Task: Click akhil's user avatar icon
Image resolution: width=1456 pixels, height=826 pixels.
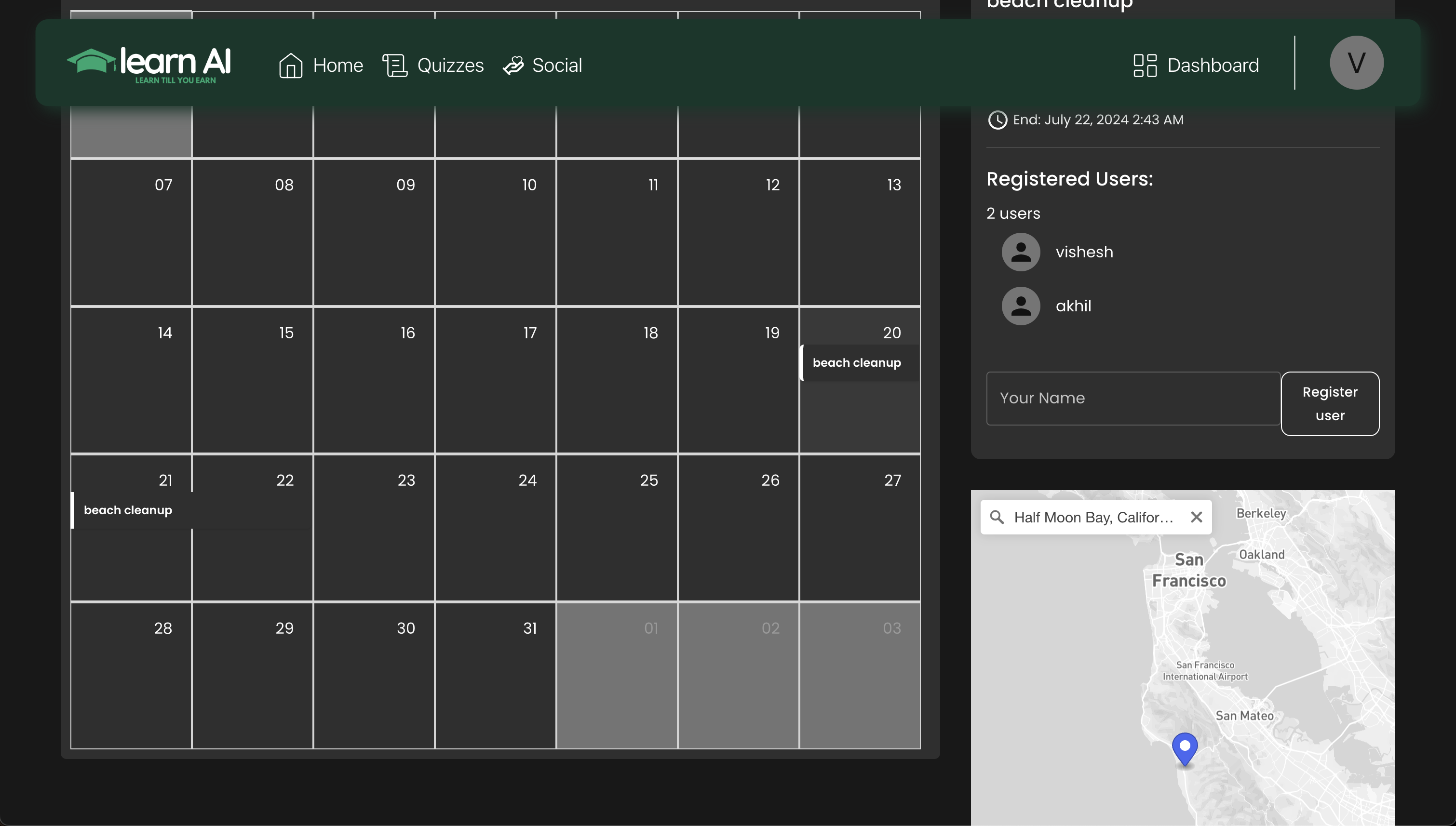Action: coord(1020,306)
